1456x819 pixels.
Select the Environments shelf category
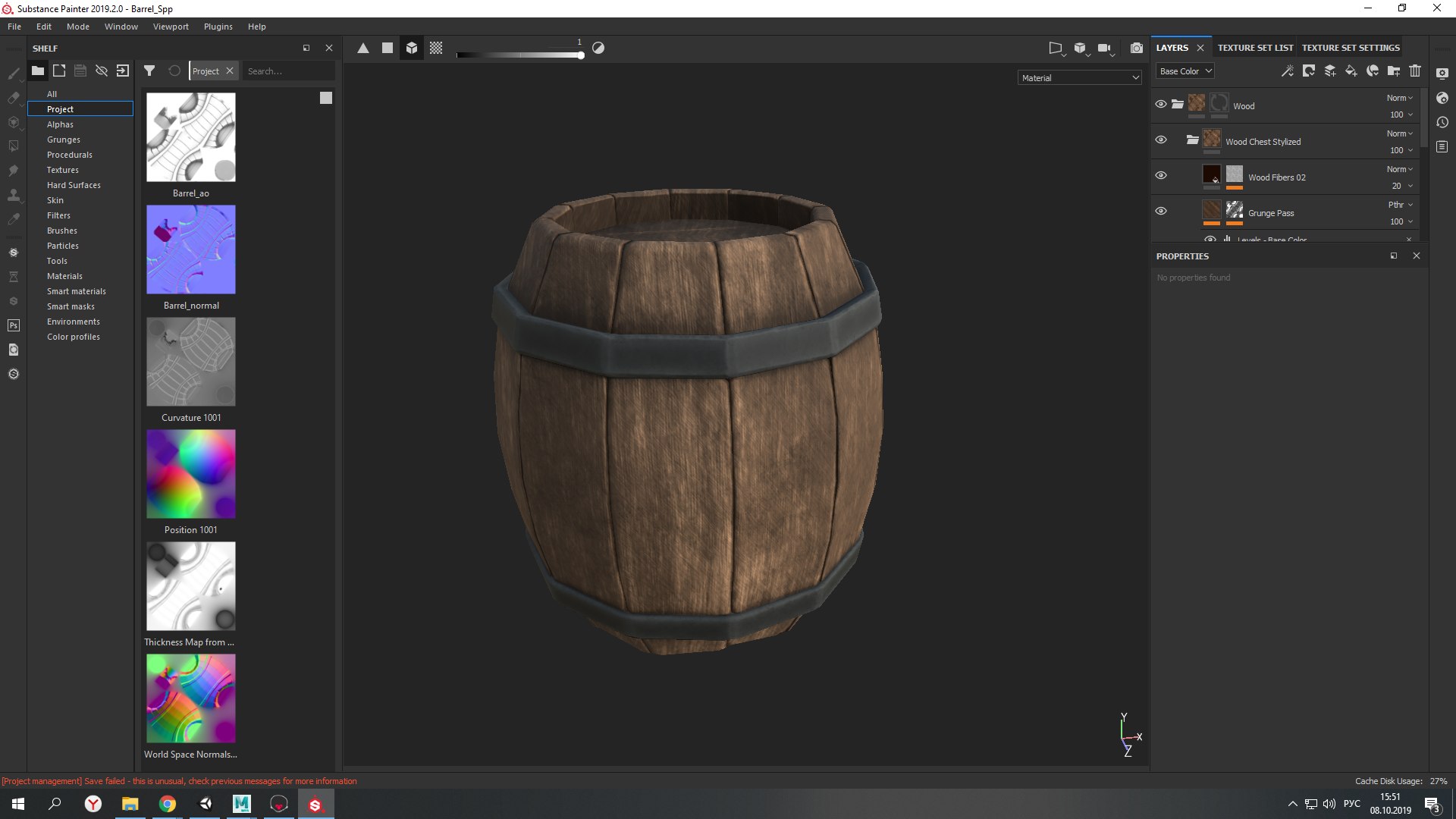[74, 322]
